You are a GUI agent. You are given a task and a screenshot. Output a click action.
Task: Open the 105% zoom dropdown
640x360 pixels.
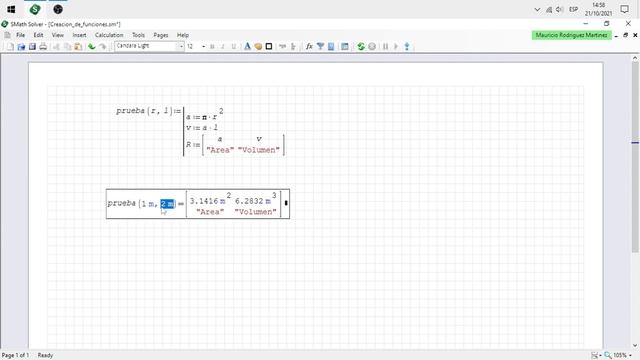(631, 356)
